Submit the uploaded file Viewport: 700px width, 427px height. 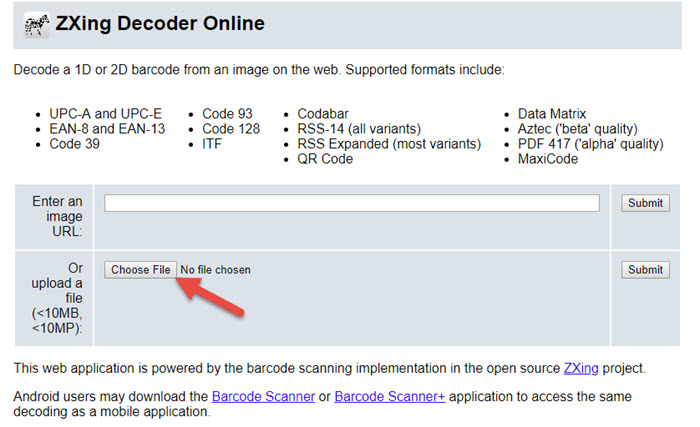645,270
